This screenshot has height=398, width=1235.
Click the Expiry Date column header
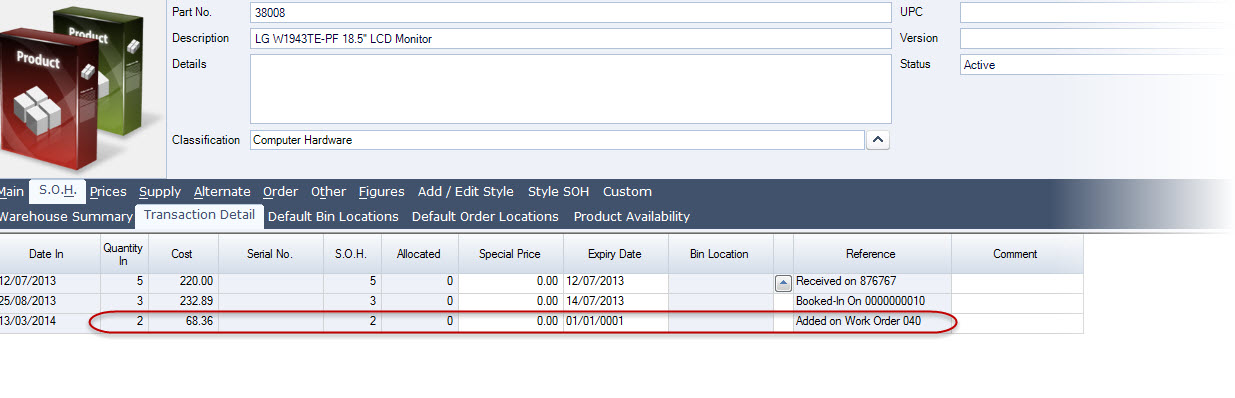(x=615, y=254)
